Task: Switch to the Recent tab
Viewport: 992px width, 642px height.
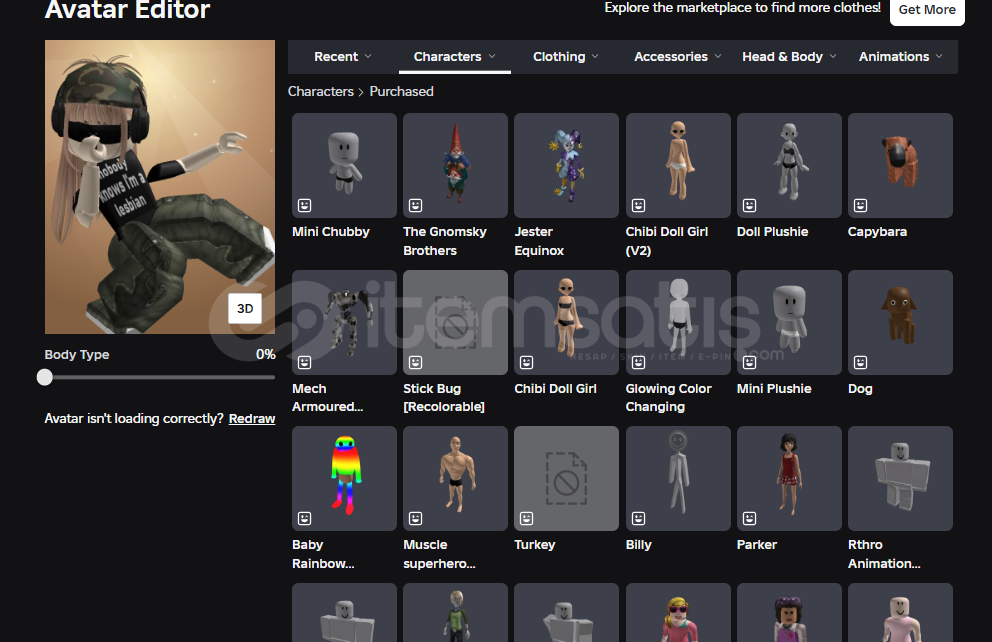Action: [x=343, y=57]
